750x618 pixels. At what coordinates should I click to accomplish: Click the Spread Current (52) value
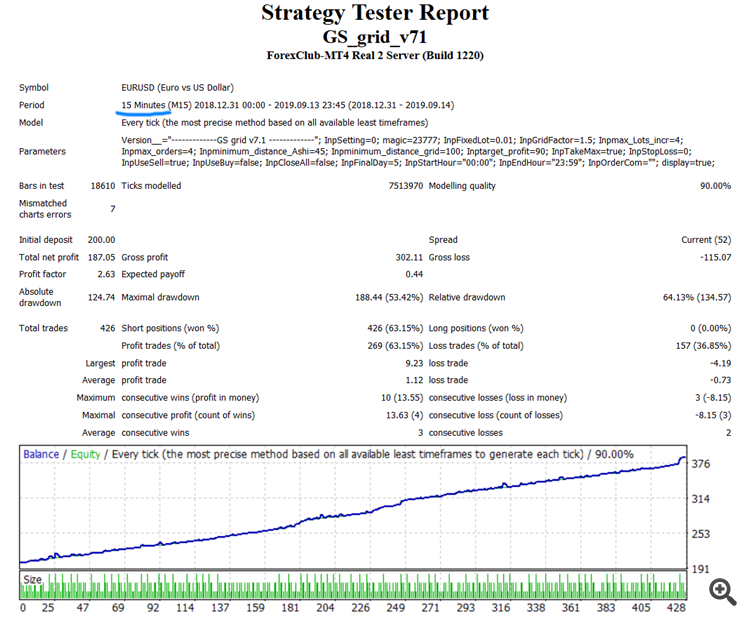[706, 240]
